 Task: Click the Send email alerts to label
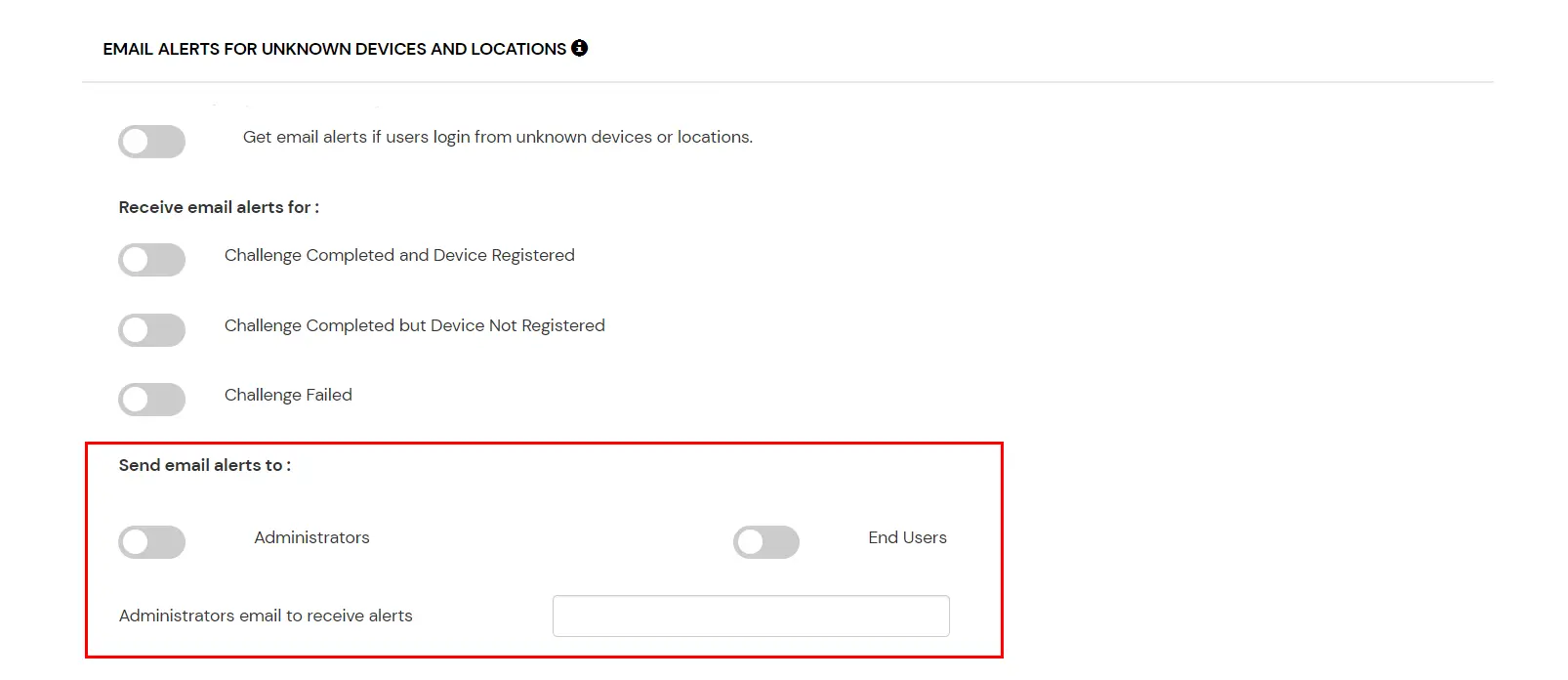[205, 465]
